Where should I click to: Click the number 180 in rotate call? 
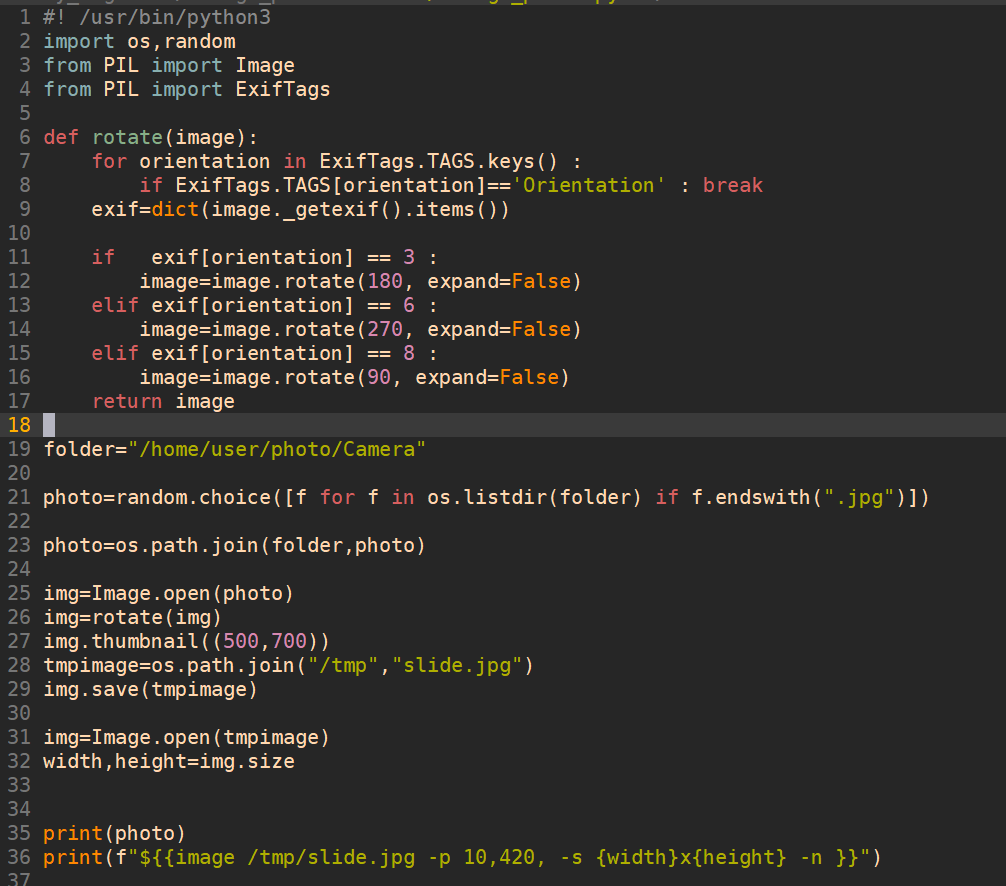pyautogui.click(x=385, y=281)
